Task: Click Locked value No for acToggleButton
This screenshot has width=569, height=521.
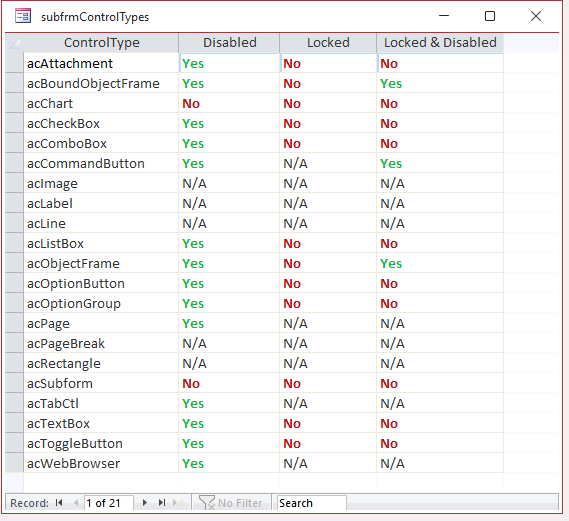Action: coord(328,443)
